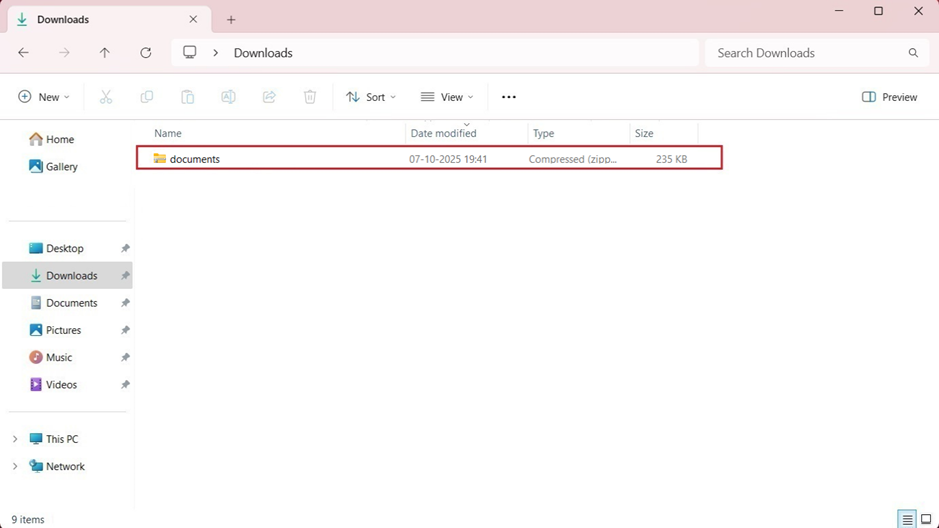
Task: Click the Delete trash can icon
Action: pyautogui.click(x=310, y=97)
